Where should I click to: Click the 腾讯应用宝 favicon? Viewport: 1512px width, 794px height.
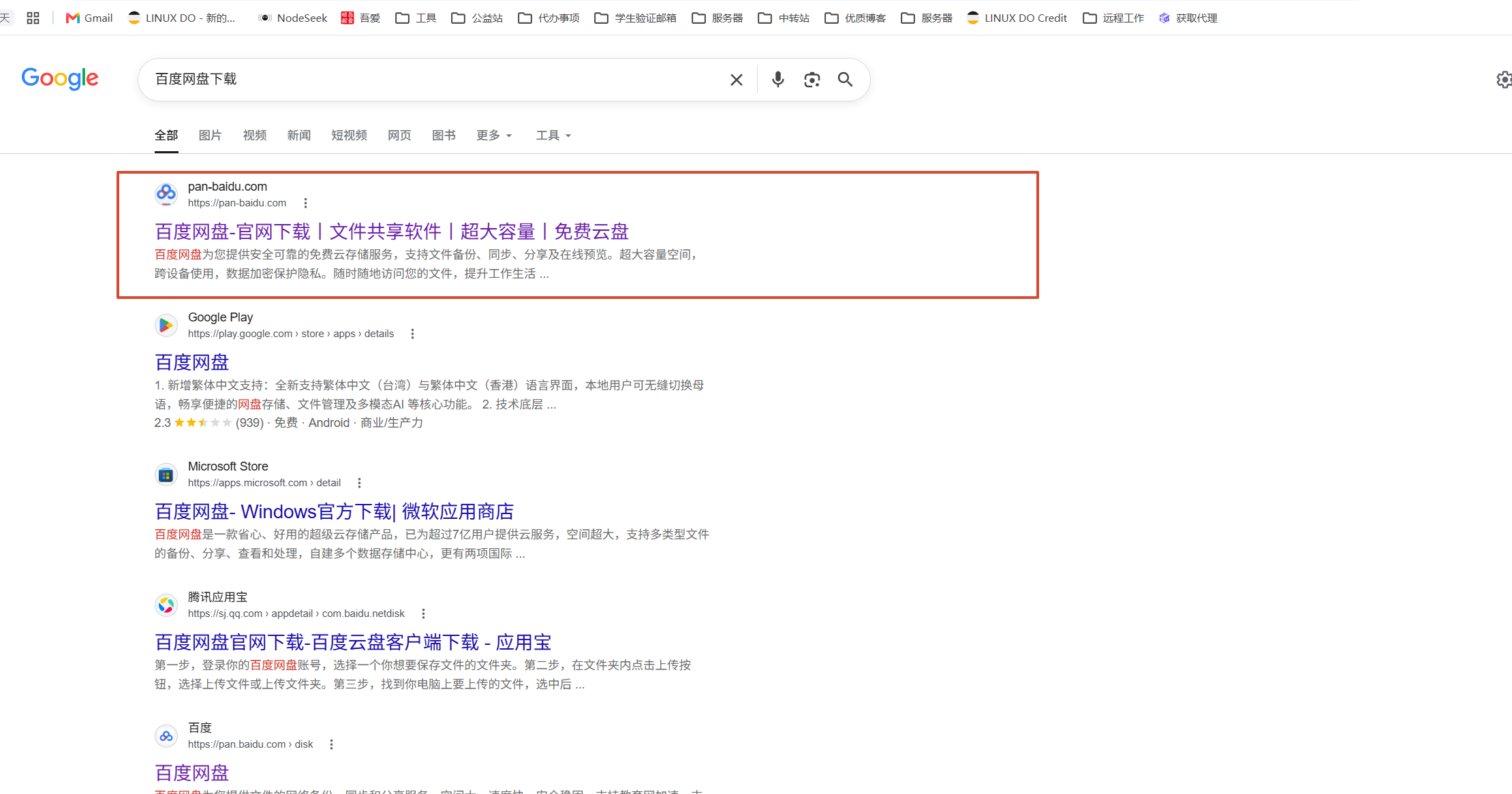(166, 605)
